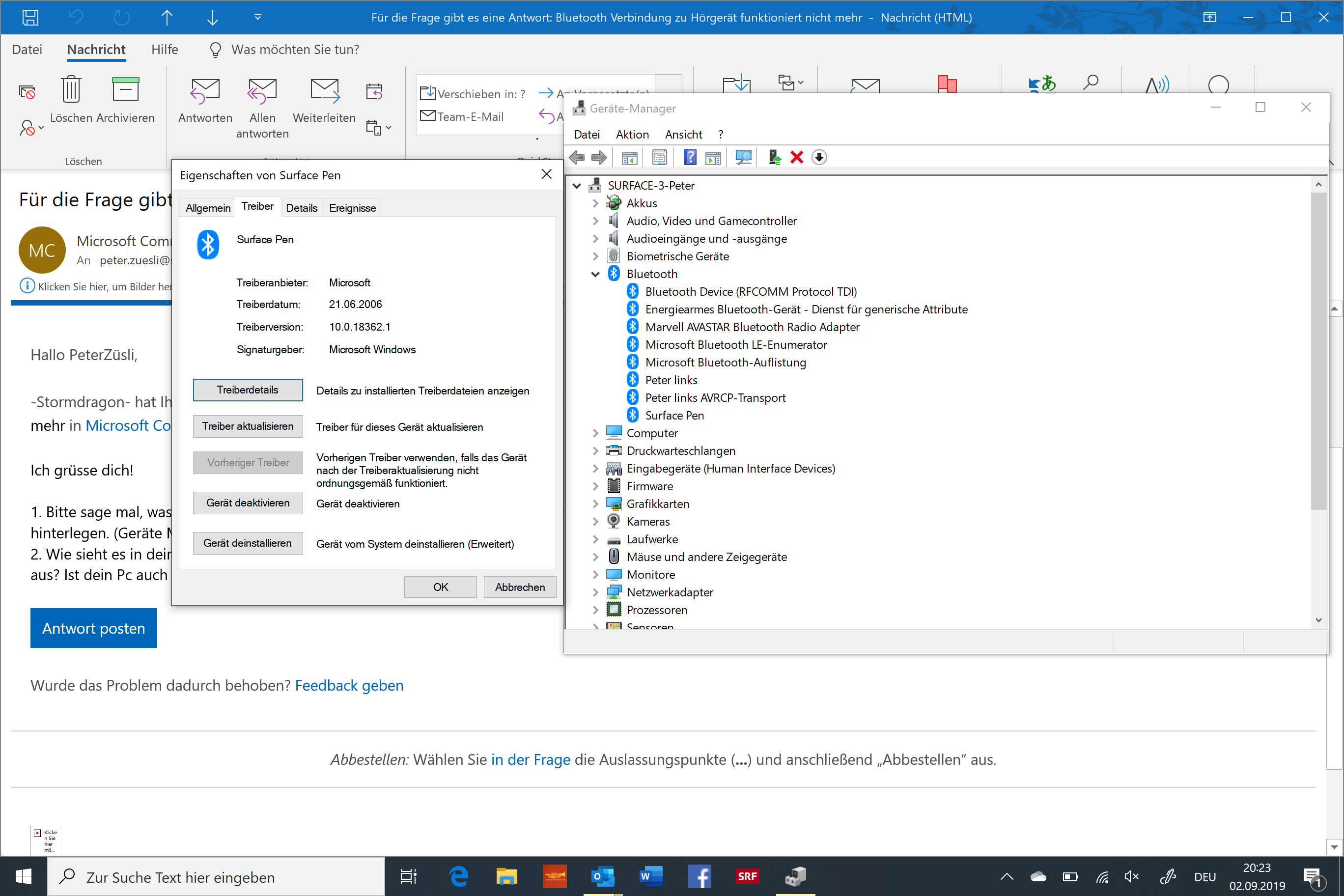Screen dimensions: 1344x896
Task: Switch to the Details tab
Action: coord(301,208)
